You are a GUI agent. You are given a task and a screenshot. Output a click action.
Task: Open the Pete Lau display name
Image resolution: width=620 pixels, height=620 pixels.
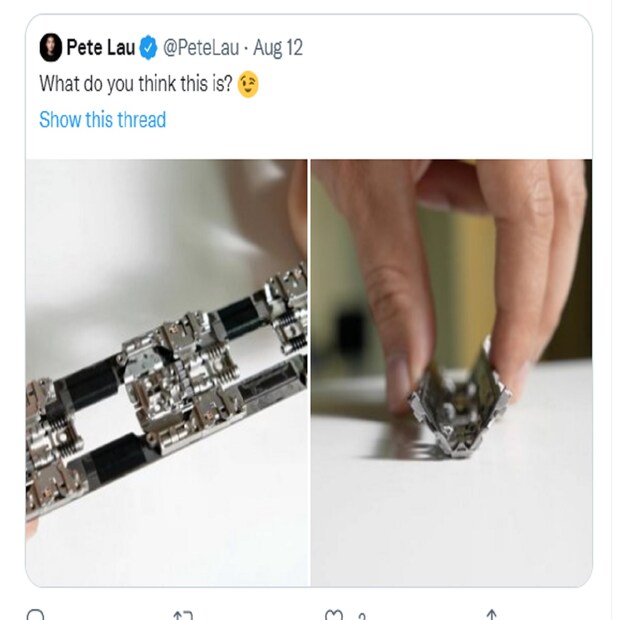(100, 47)
